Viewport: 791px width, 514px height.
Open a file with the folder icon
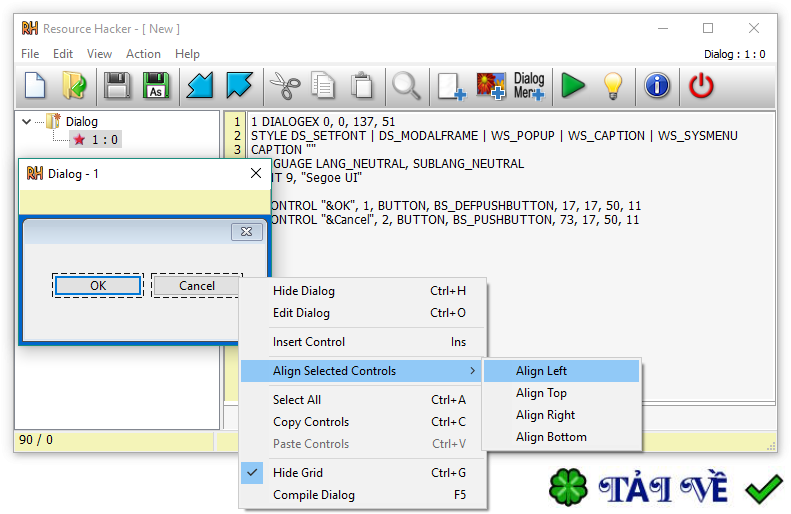75,85
